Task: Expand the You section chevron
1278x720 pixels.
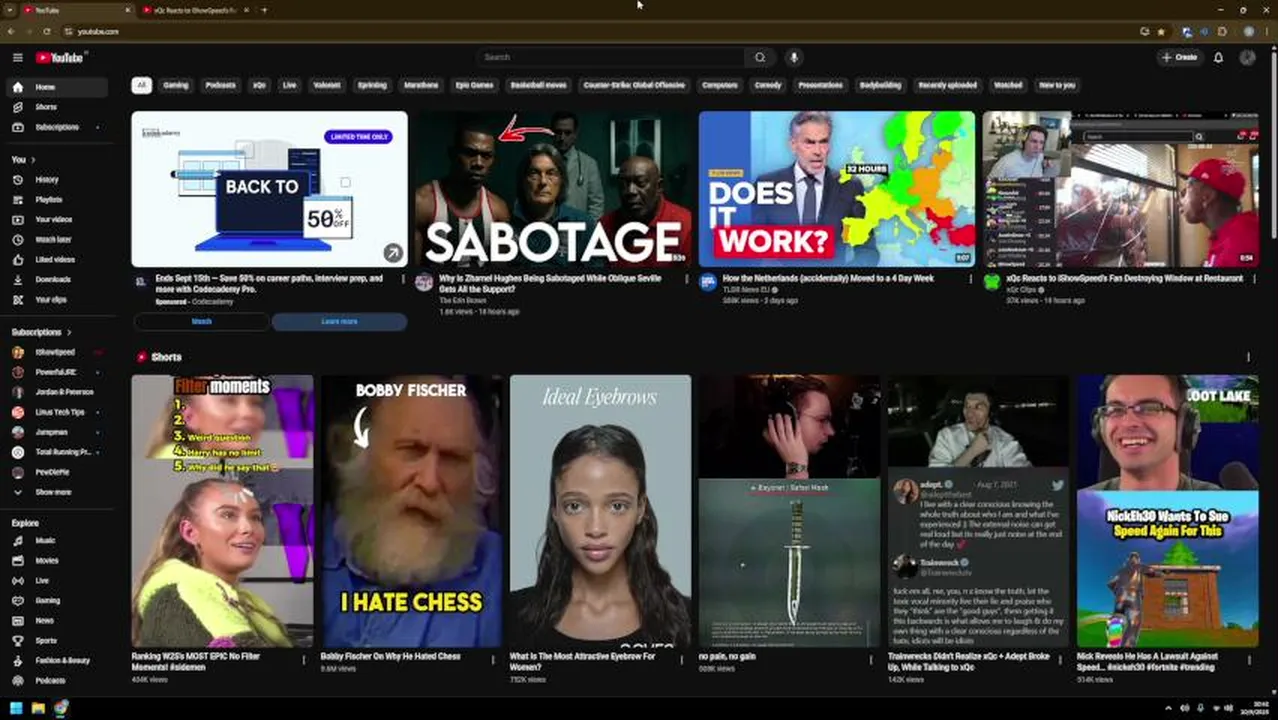Action: (x=33, y=159)
